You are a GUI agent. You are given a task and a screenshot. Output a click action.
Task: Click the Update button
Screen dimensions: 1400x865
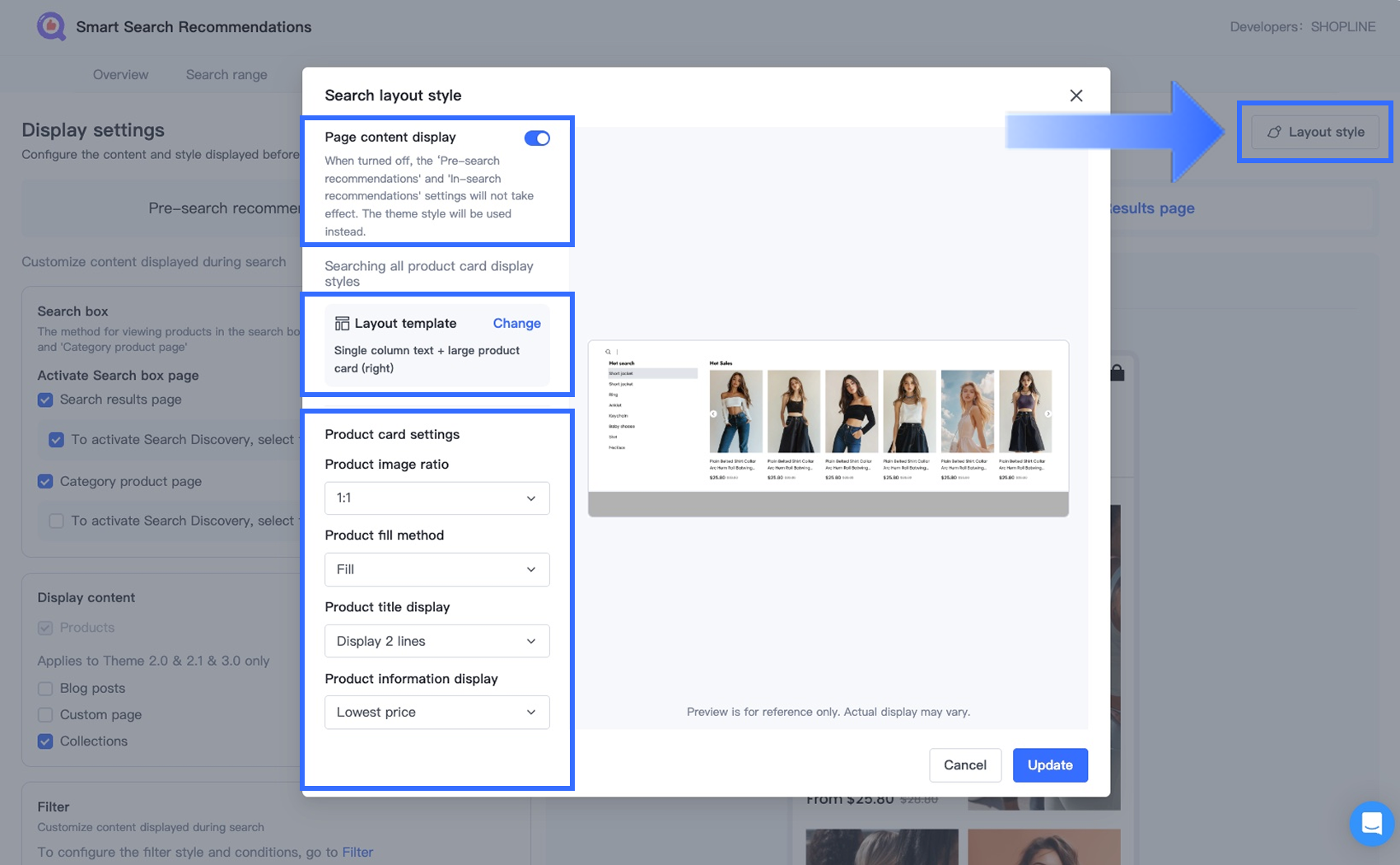coord(1050,764)
